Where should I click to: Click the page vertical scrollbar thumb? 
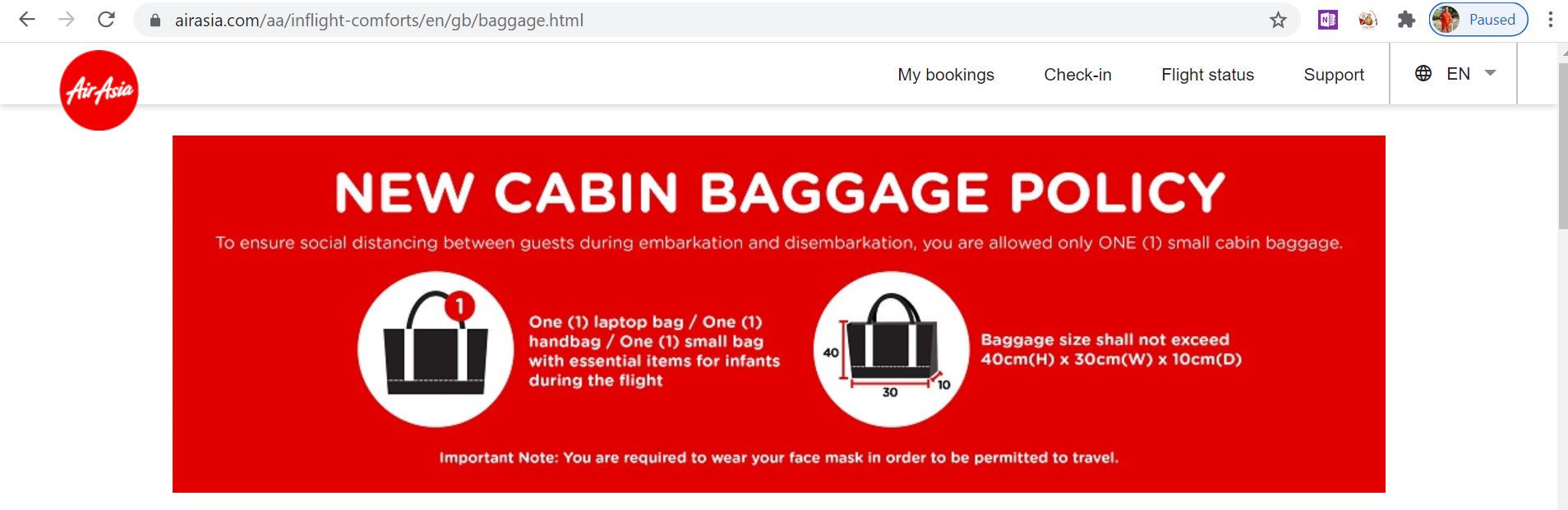point(1562,145)
